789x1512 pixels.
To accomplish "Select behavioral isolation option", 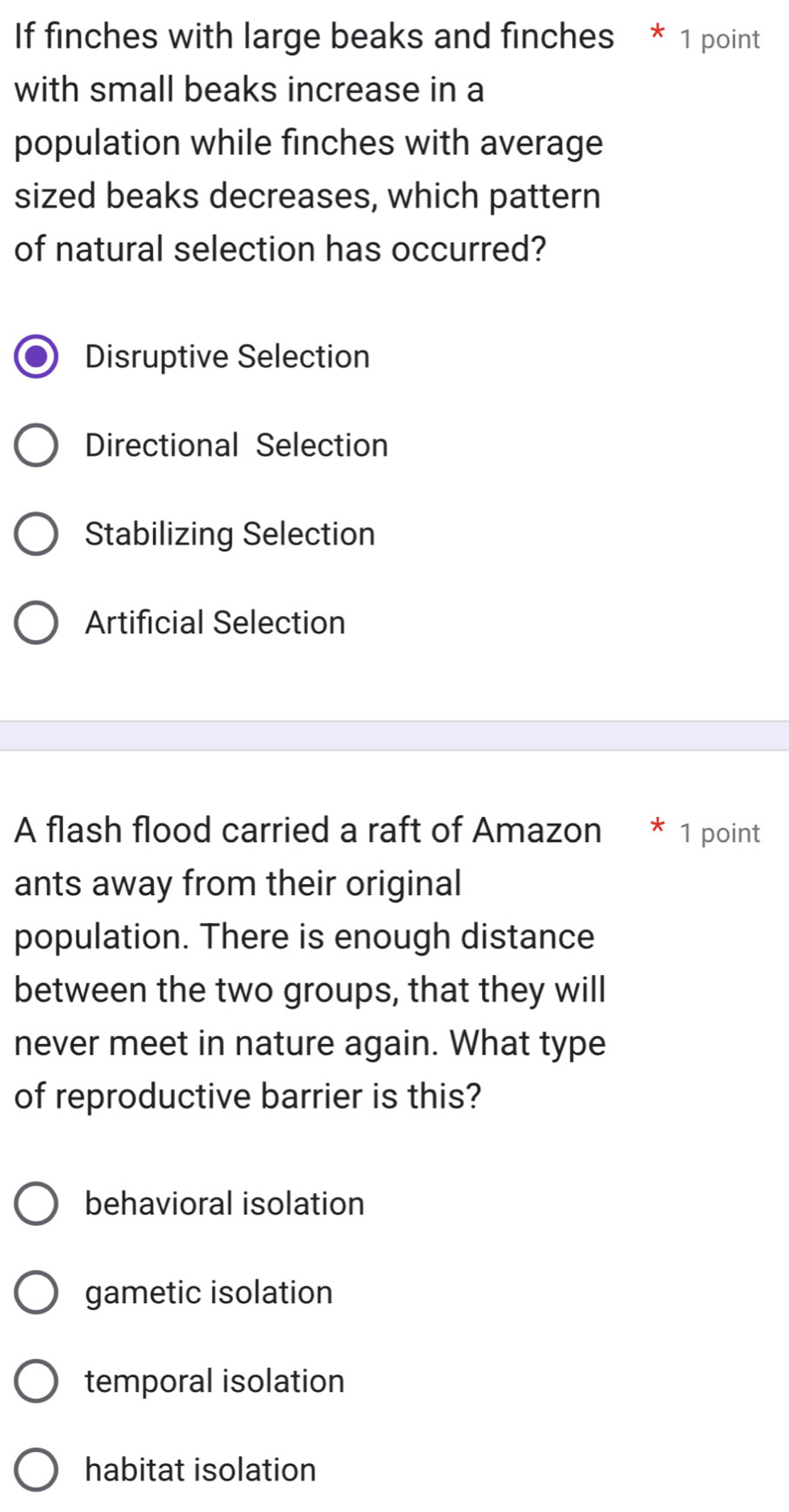I will [x=36, y=1204].
